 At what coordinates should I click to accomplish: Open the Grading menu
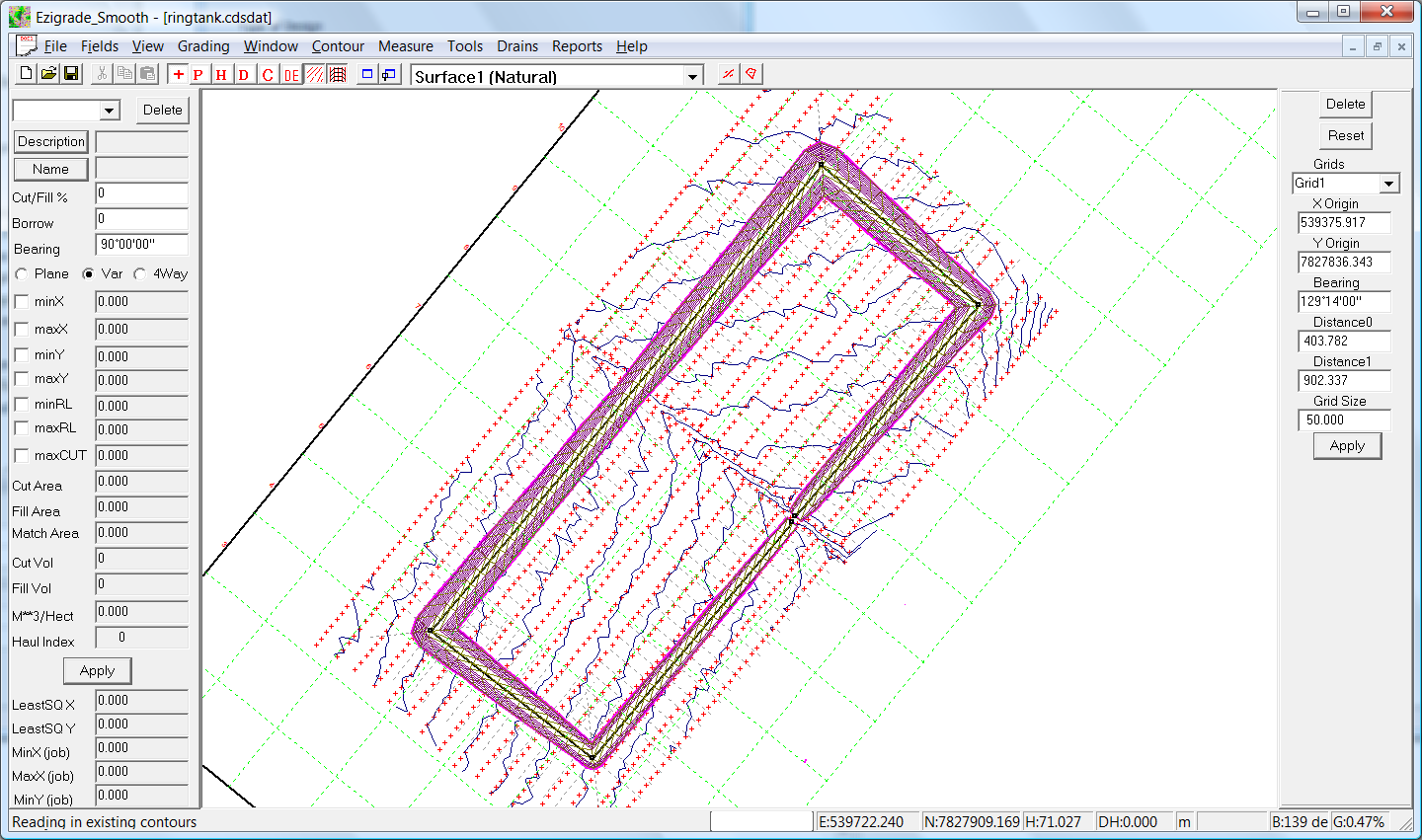pyautogui.click(x=203, y=46)
